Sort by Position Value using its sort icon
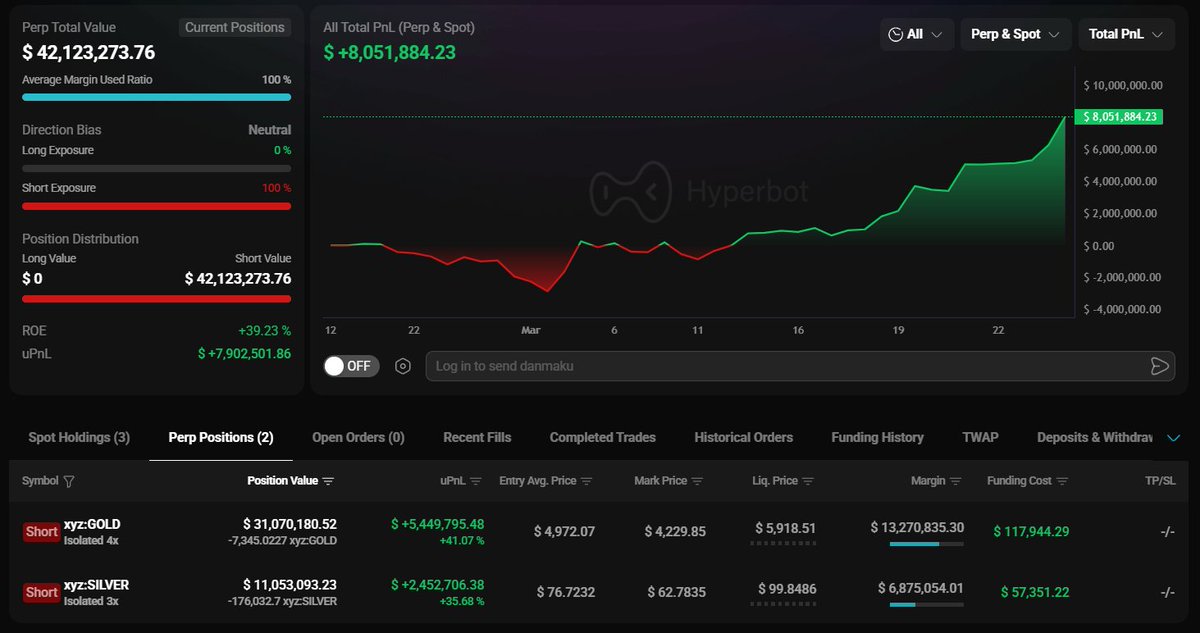Screen dimensions: 1200x633 [329, 481]
